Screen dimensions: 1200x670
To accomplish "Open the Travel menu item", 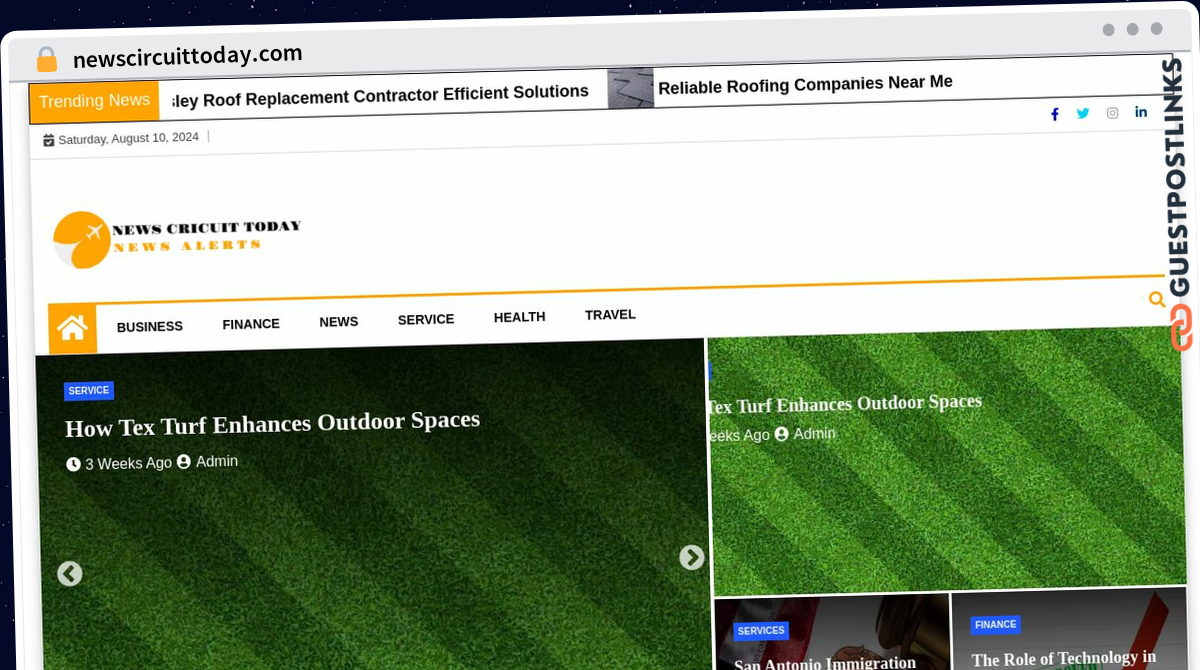I will tap(610, 315).
